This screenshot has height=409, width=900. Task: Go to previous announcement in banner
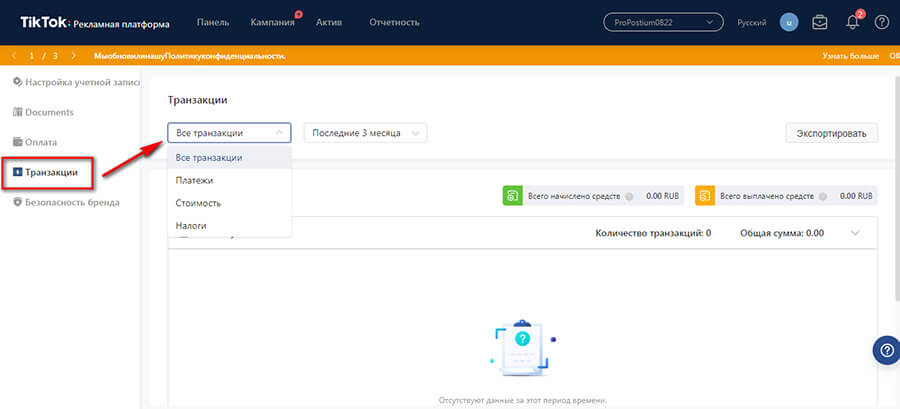pyautogui.click(x=14, y=56)
